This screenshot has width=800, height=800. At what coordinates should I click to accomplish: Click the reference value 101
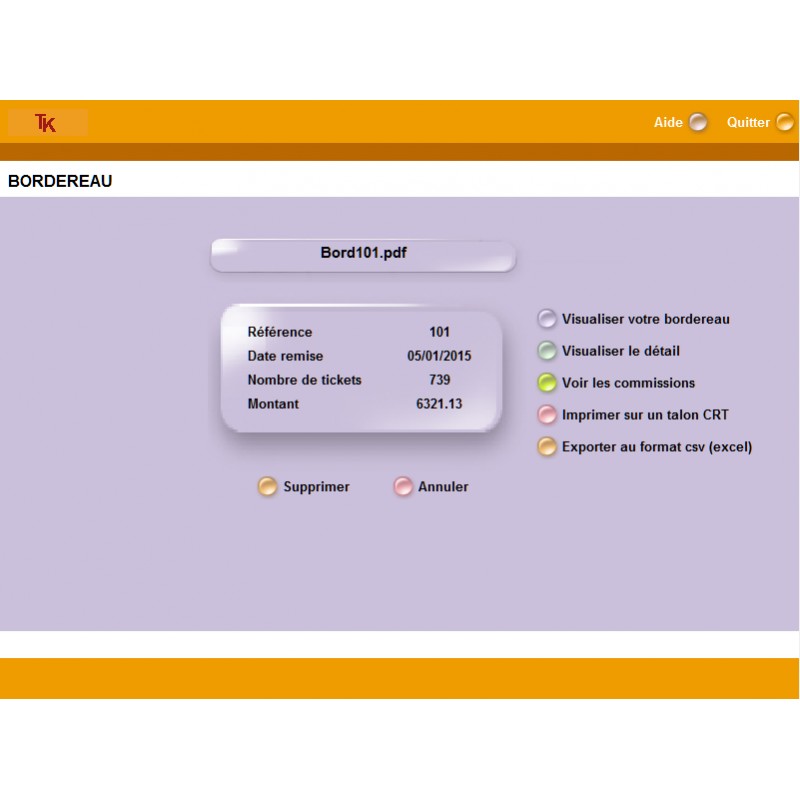(439, 332)
